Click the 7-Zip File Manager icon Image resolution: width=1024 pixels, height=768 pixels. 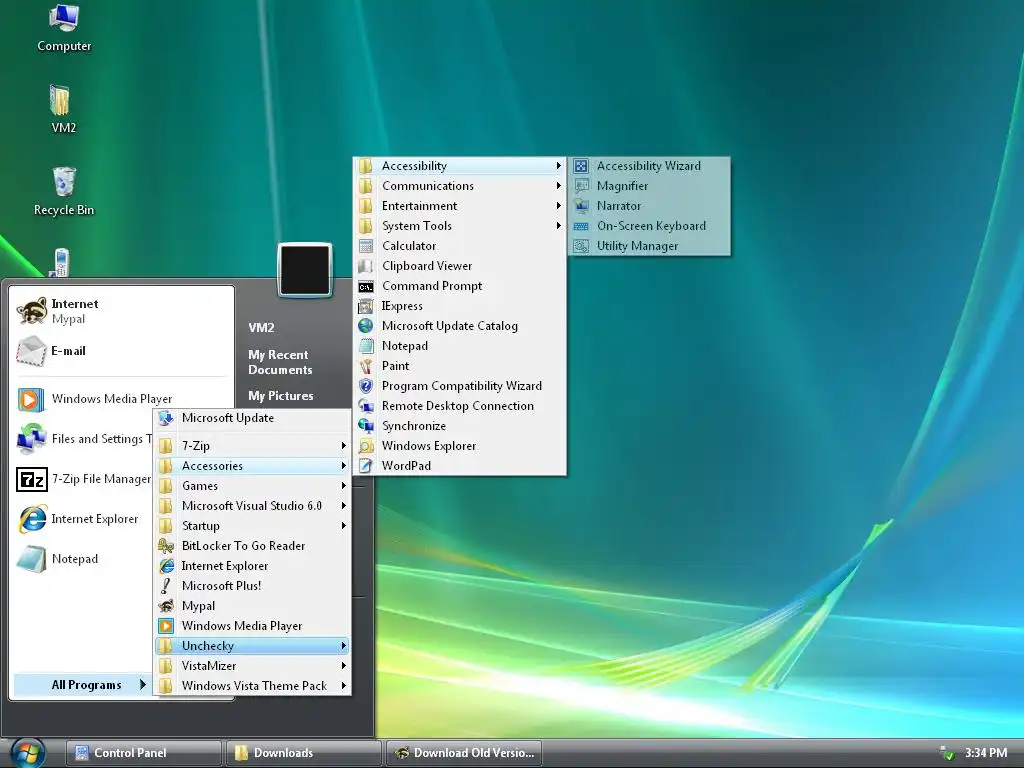(x=32, y=479)
